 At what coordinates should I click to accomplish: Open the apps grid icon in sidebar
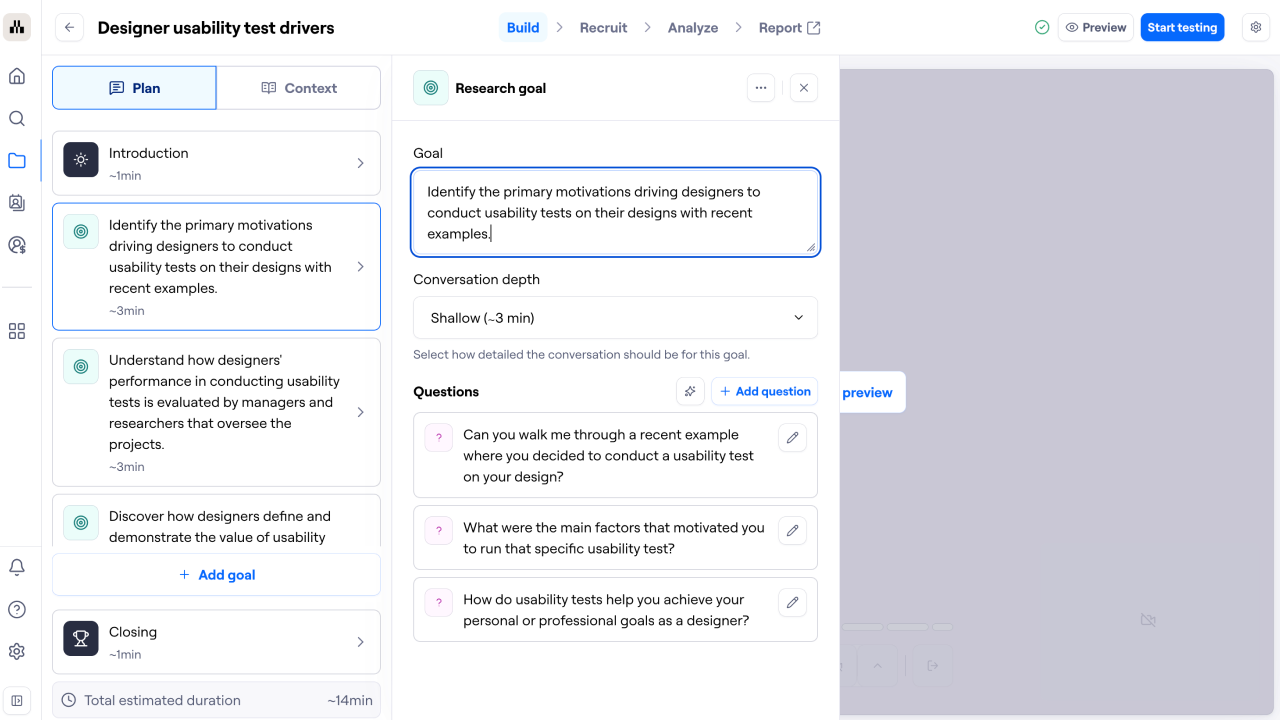point(17,331)
